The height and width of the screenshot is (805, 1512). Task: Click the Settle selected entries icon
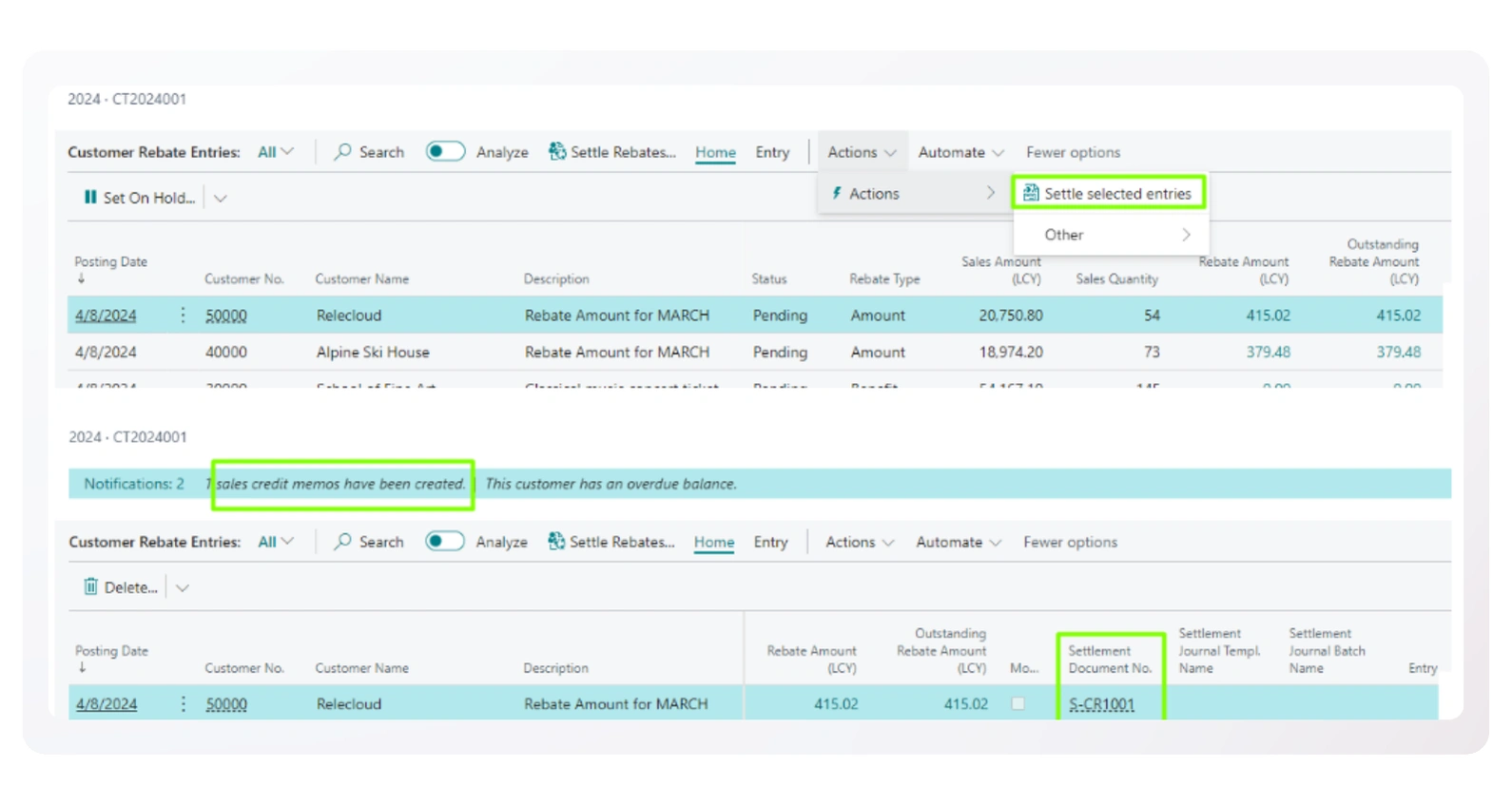point(1031,193)
